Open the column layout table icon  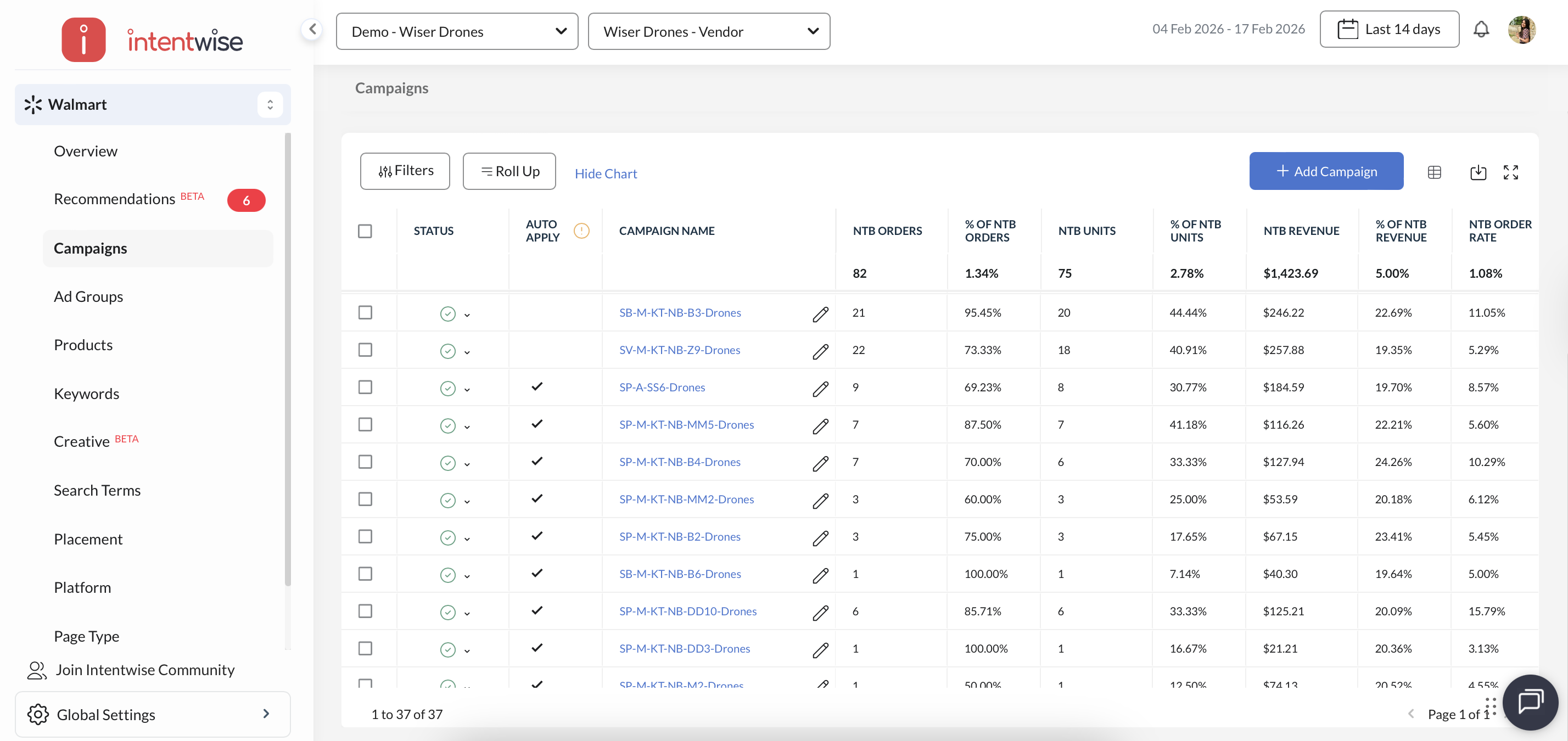[x=1434, y=172]
